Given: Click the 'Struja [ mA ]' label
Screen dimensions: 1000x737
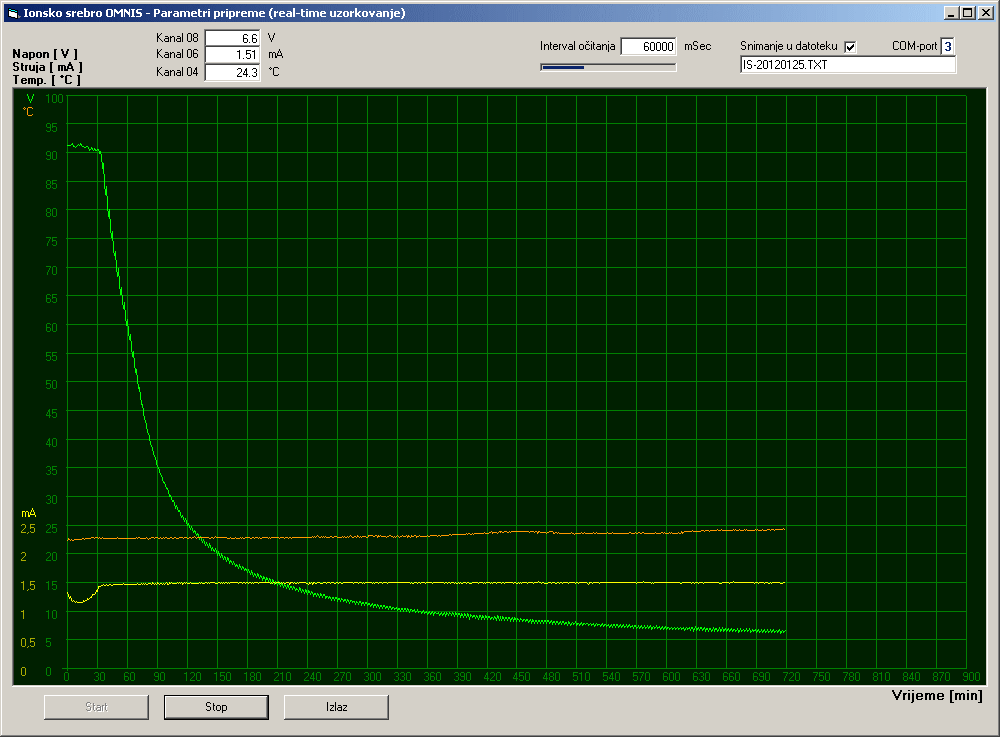Looking at the screenshot, I should [x=47, y=67].
